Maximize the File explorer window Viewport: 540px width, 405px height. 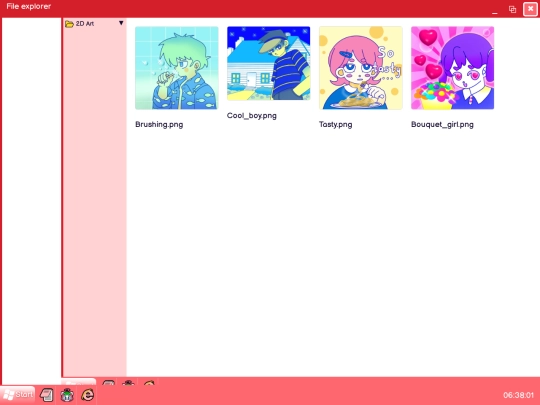tap(512, 9)
